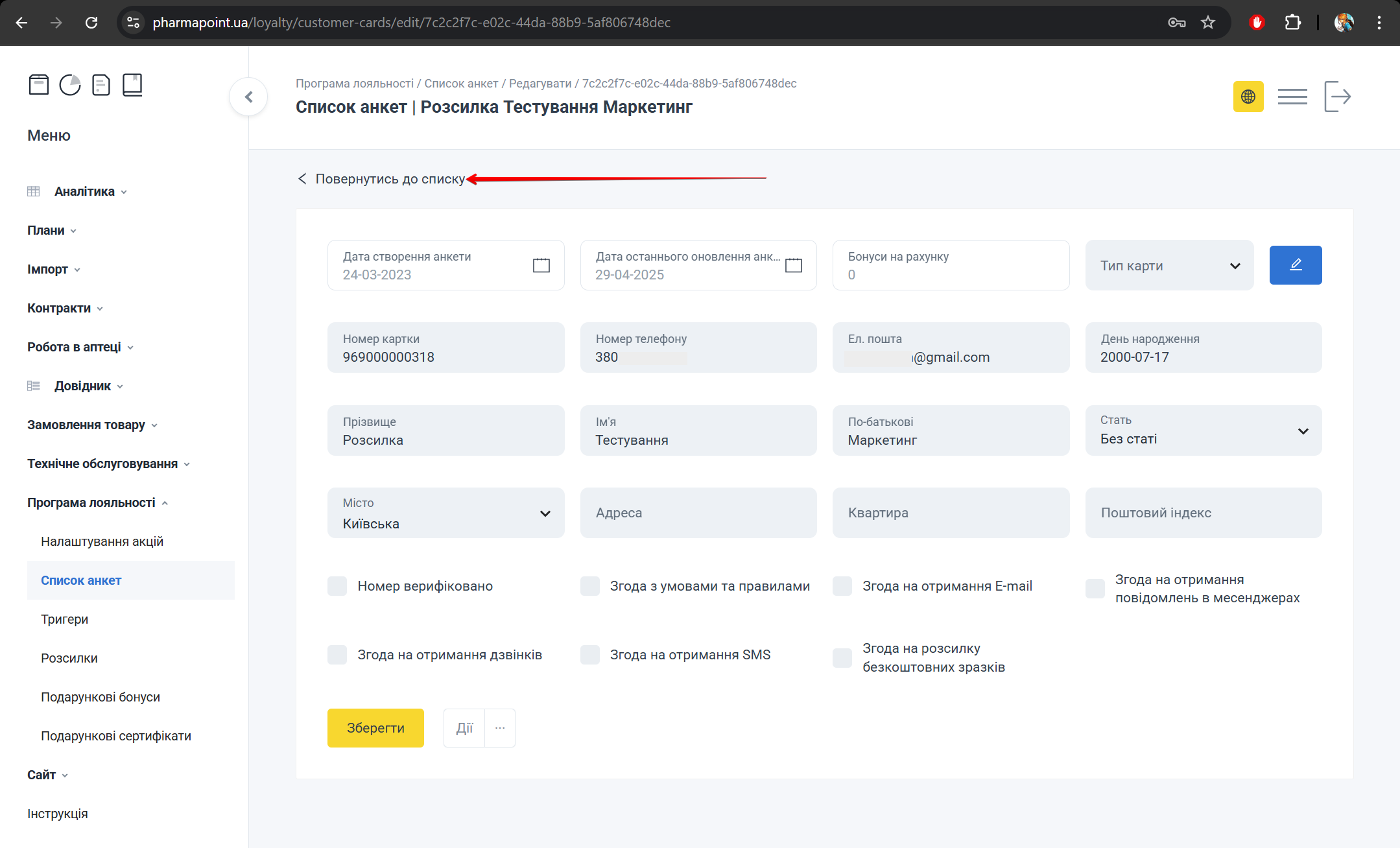Expand the Стать dropdown
The image size is (1400, 848).
1203,431
